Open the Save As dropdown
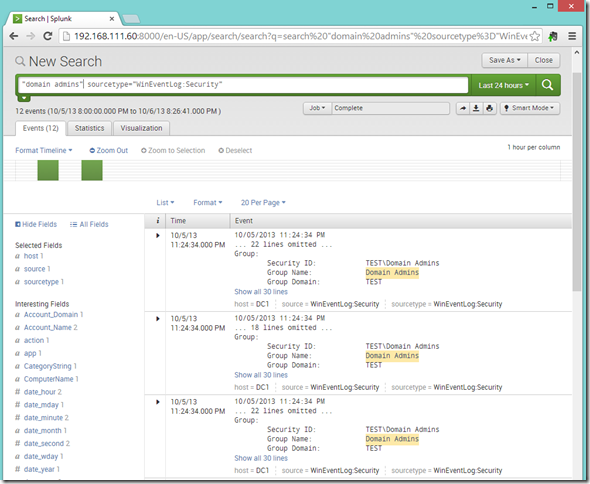 pos(505,60)
